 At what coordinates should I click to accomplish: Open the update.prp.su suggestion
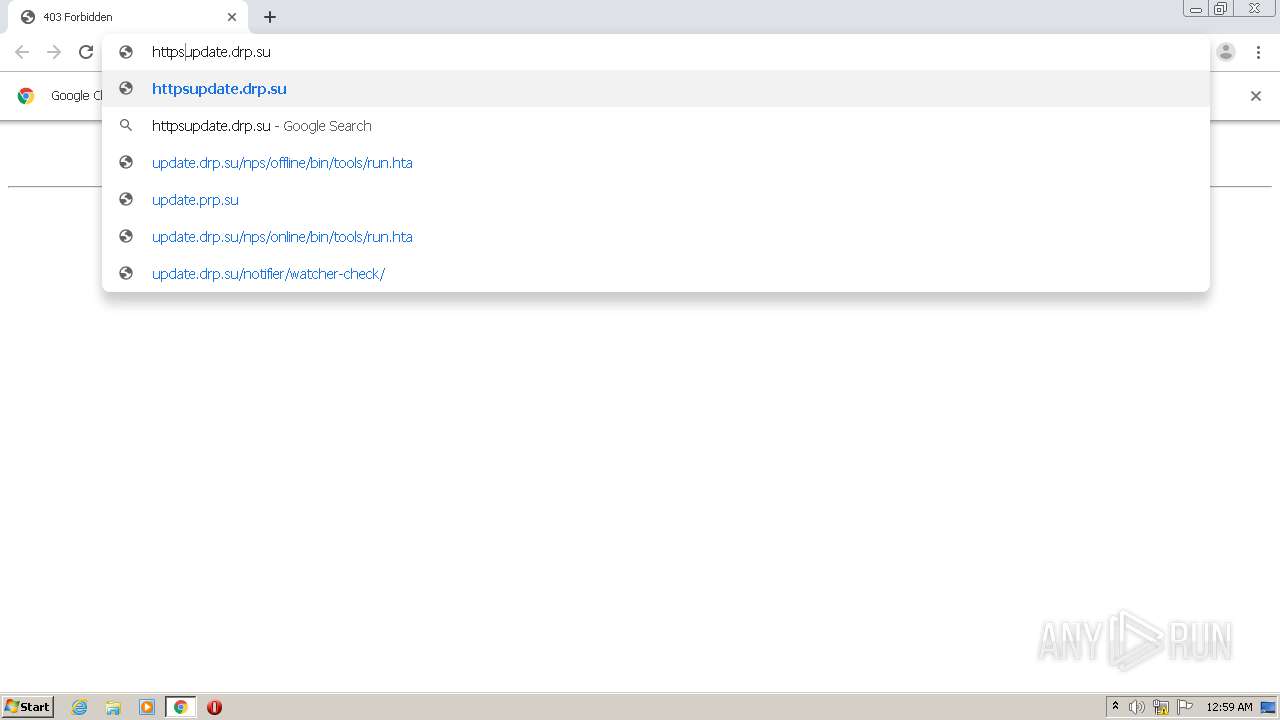(656, 200)
